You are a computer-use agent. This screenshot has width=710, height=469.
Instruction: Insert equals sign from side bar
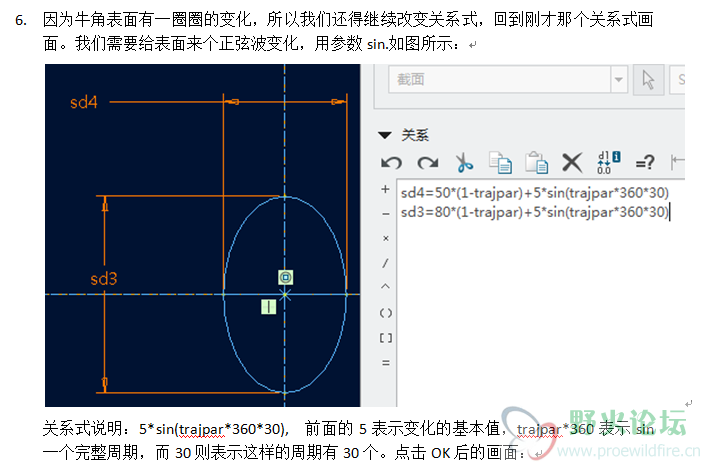click(x=386, y=363)
